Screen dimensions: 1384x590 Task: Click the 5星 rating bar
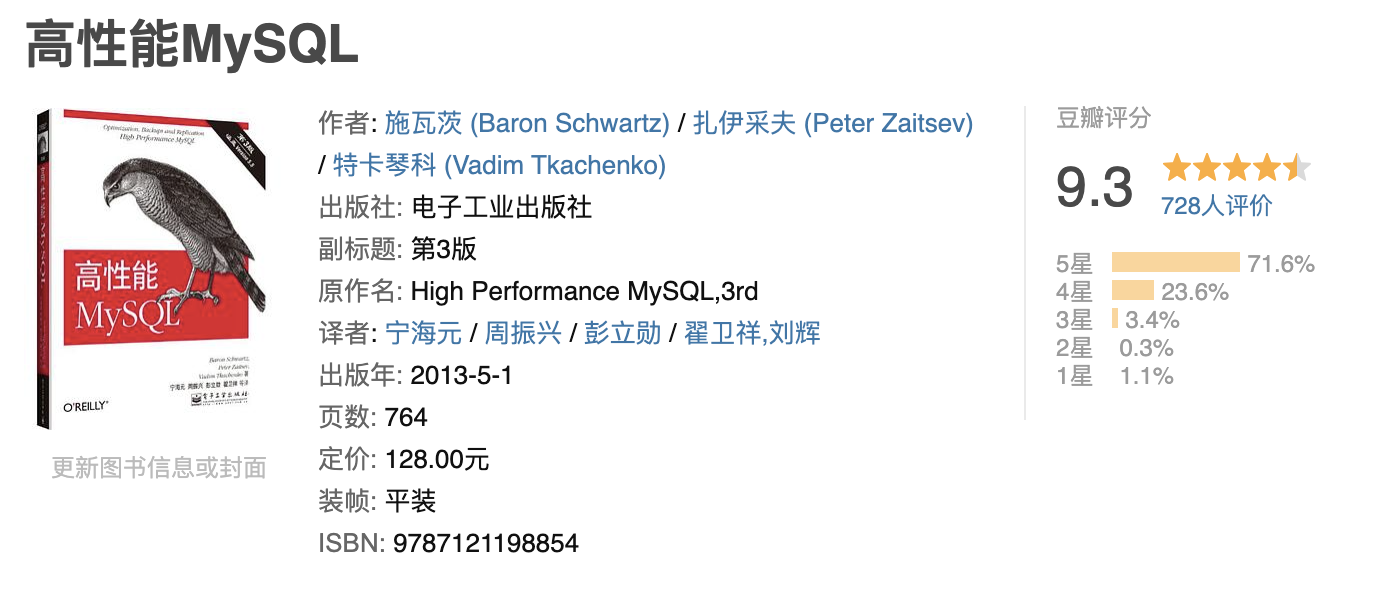point(1175,264)
